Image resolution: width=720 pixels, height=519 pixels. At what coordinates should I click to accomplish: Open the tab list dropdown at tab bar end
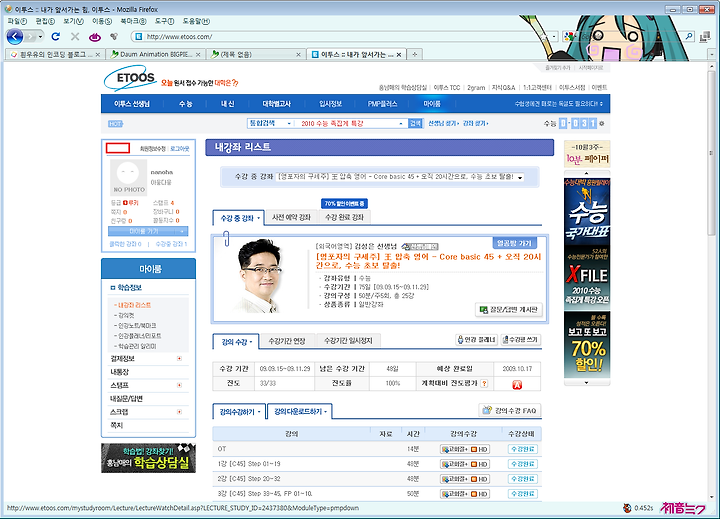711,54
